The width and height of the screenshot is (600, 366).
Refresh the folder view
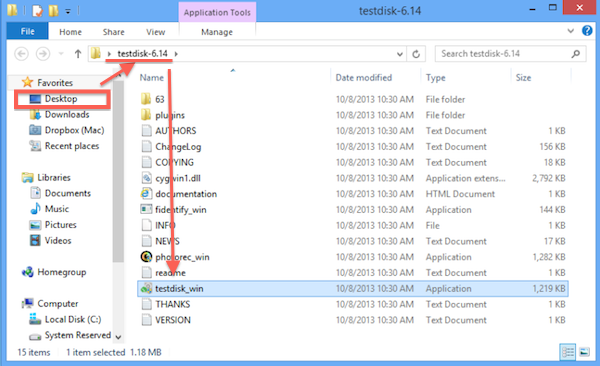click(416, 54)
